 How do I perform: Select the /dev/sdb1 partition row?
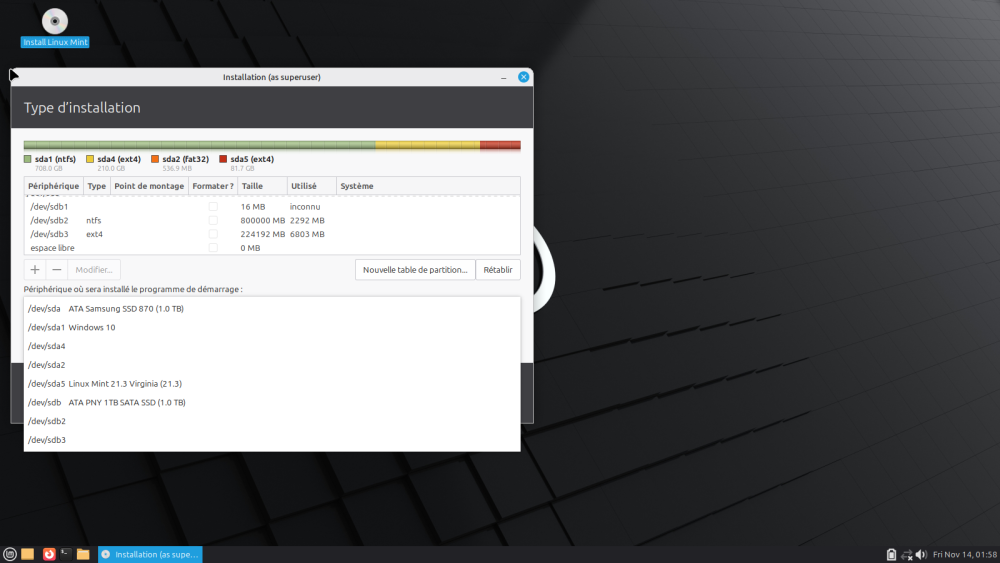[272, 207]
